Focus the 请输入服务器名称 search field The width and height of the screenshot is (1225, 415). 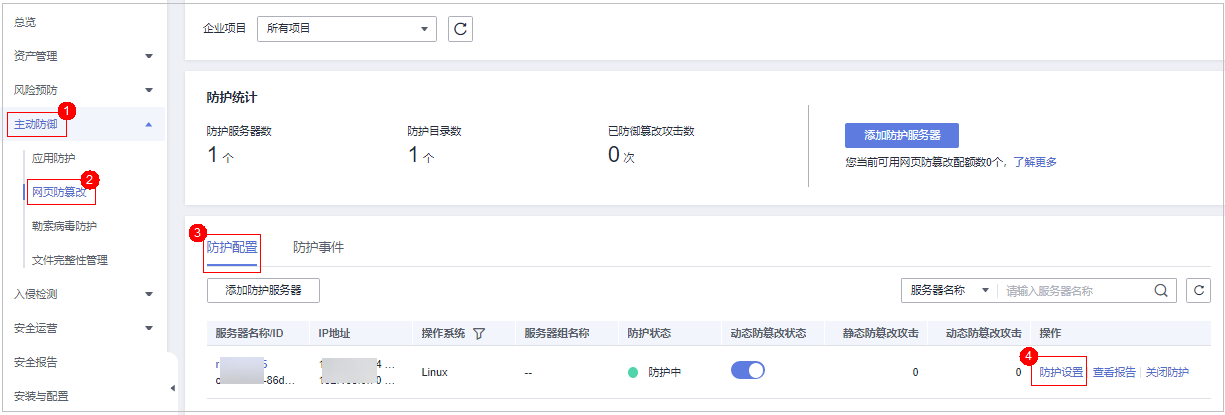coord(1078,291)
